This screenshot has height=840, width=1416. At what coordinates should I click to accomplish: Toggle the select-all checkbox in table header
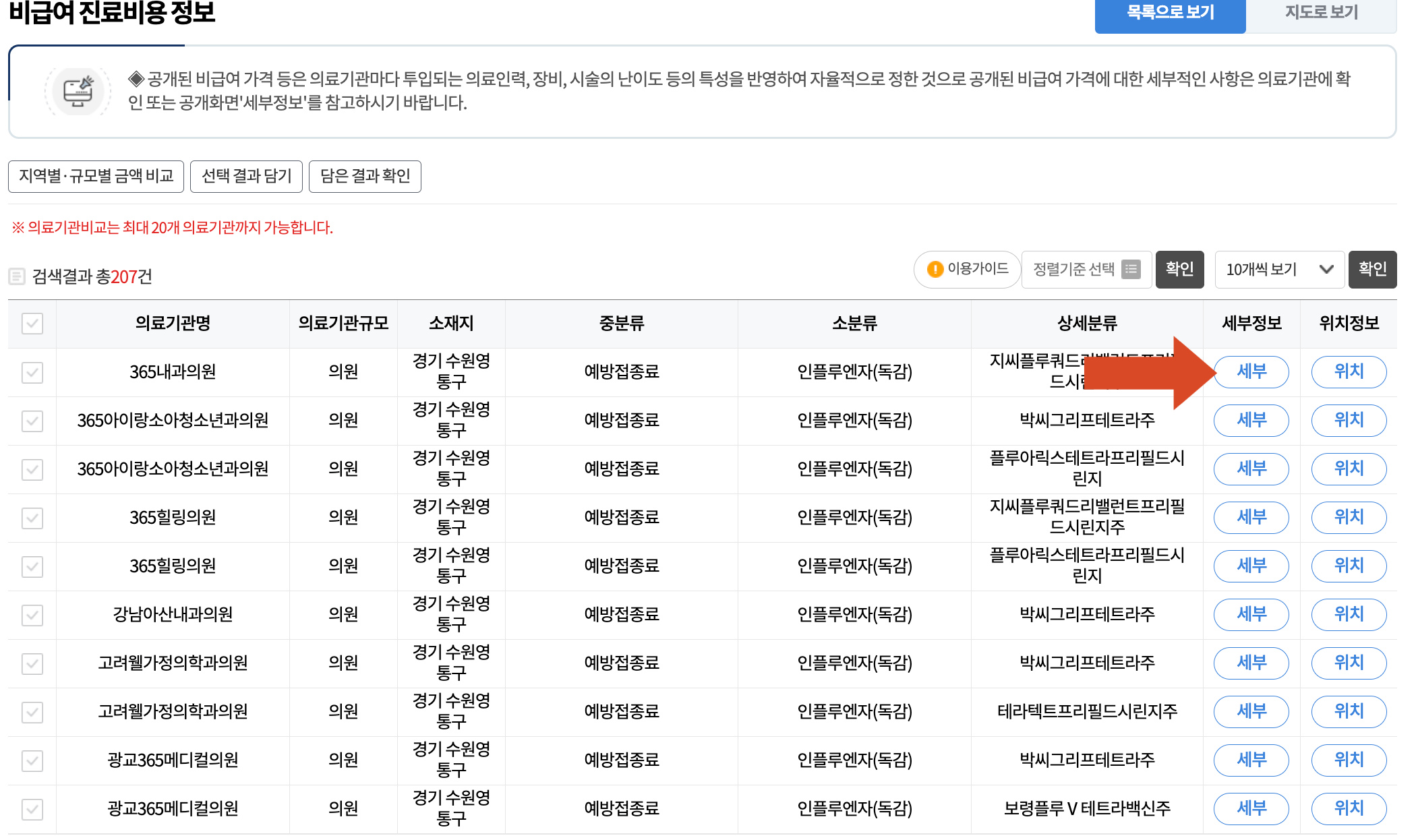(32, 324)
